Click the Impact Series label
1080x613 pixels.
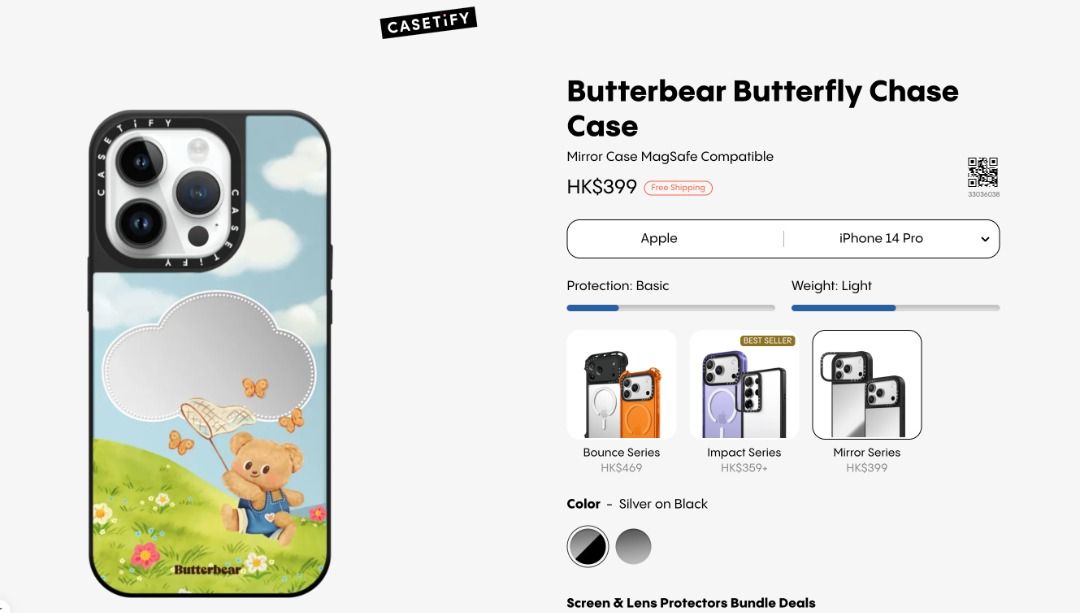[x=744, y=453]
